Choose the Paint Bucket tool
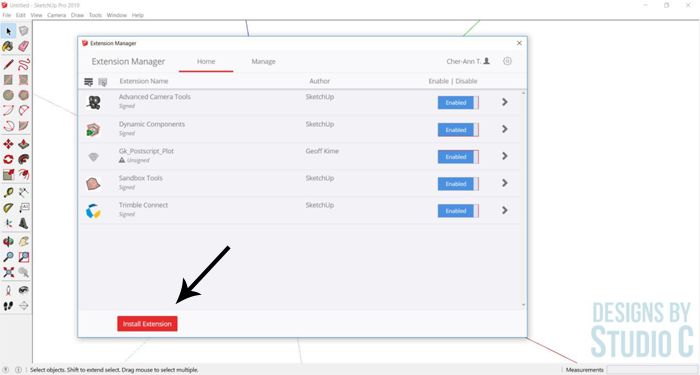Image resolution: width=700 pixels, height=375 pixels. pyautogui.click(x=8, y=46)
